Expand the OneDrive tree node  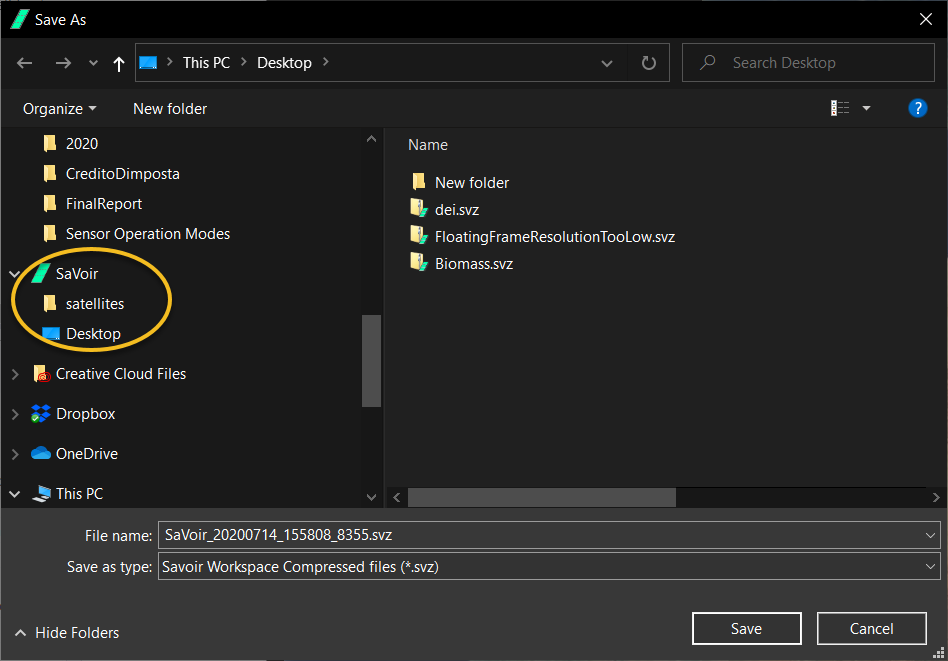(15, 454)
